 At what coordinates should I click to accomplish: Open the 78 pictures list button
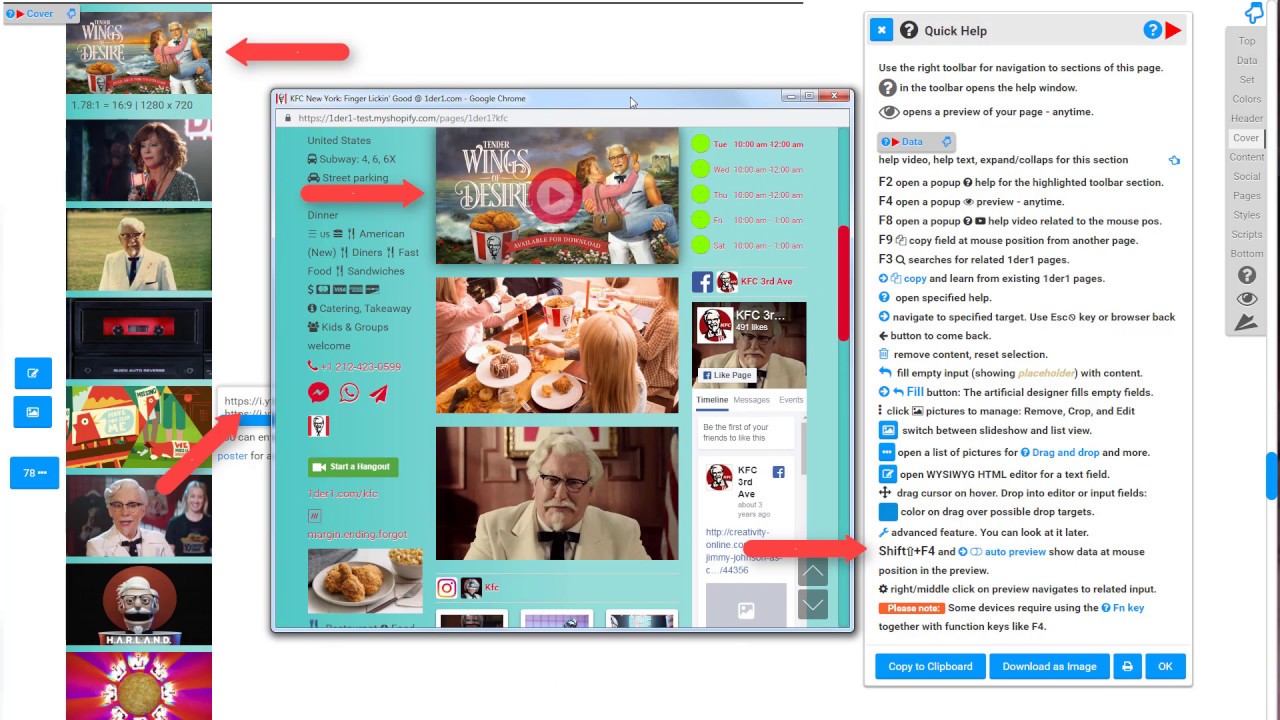(35, 473)
